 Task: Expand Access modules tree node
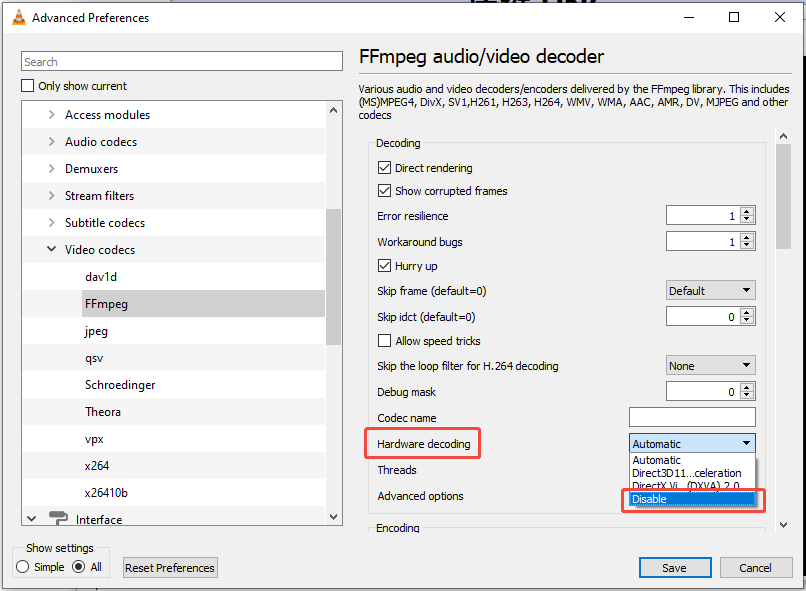point(51,114)
